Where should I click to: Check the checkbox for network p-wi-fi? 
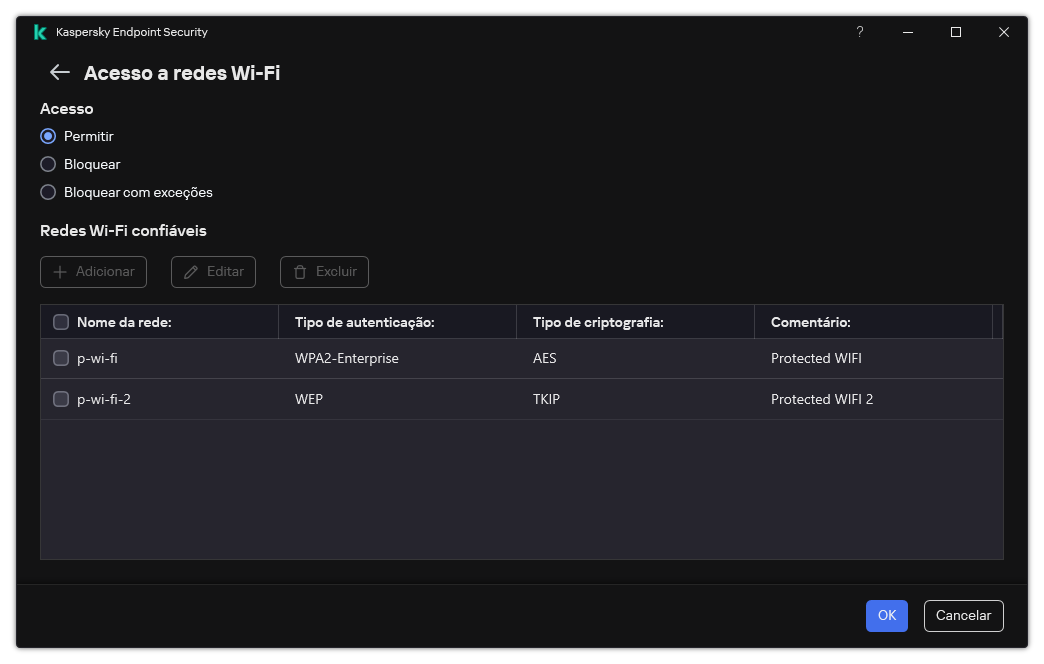click(61, 357)
